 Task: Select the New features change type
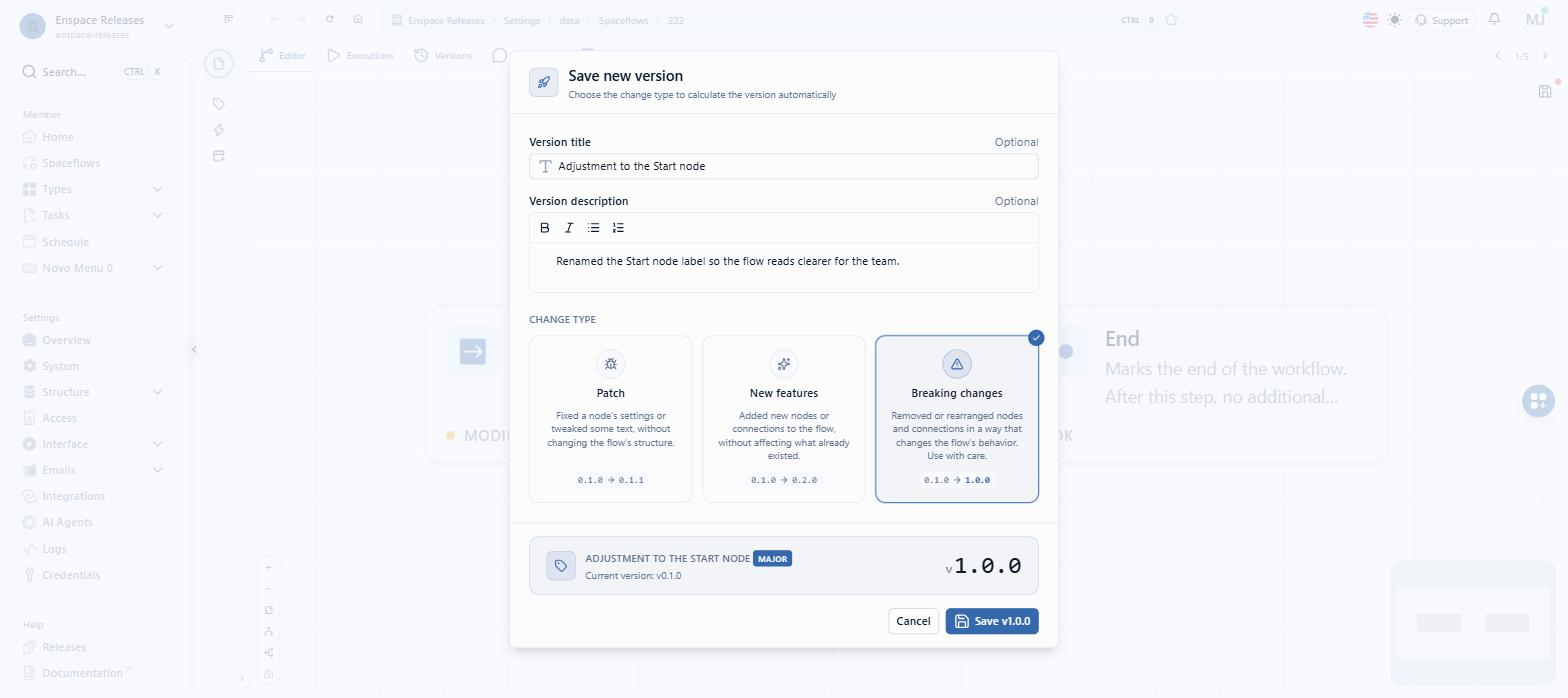click(x=784, y=419)
